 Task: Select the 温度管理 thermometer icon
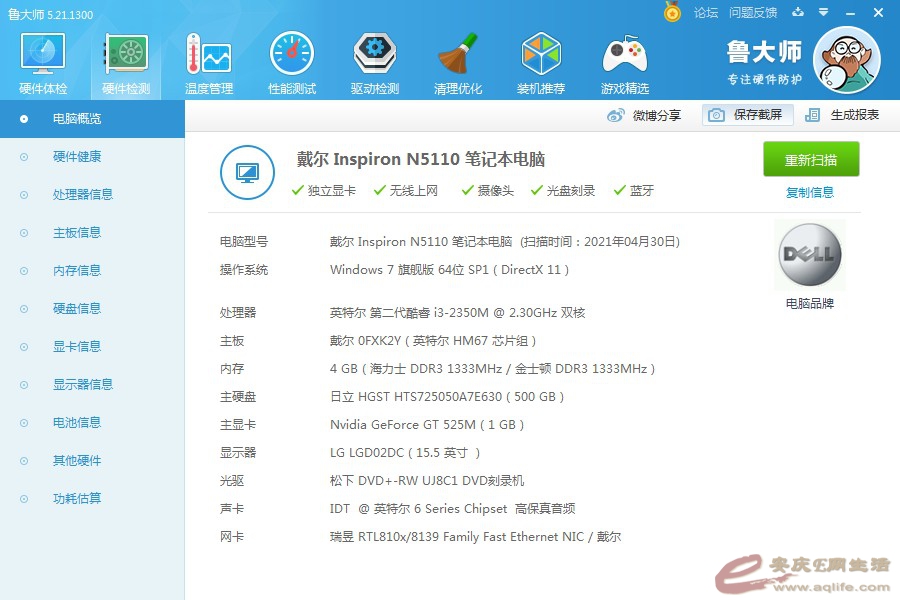point(208,55)
